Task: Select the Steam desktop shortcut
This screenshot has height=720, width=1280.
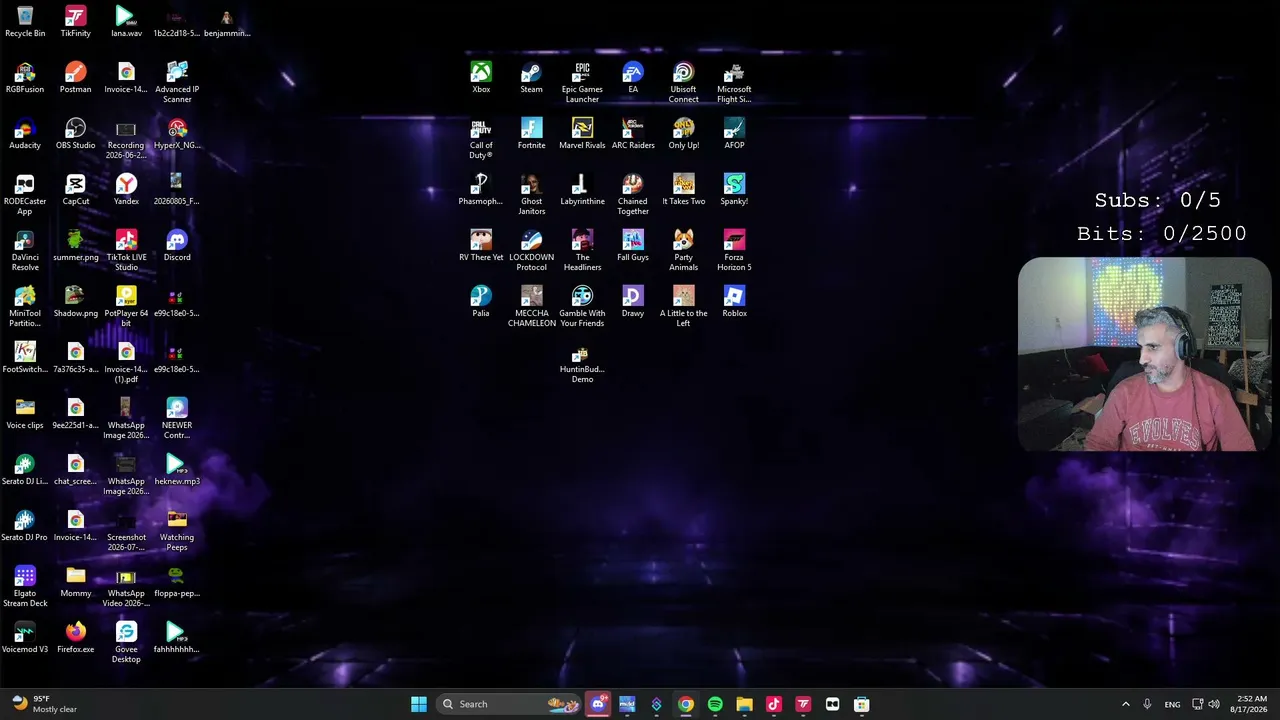Action: 531,77
